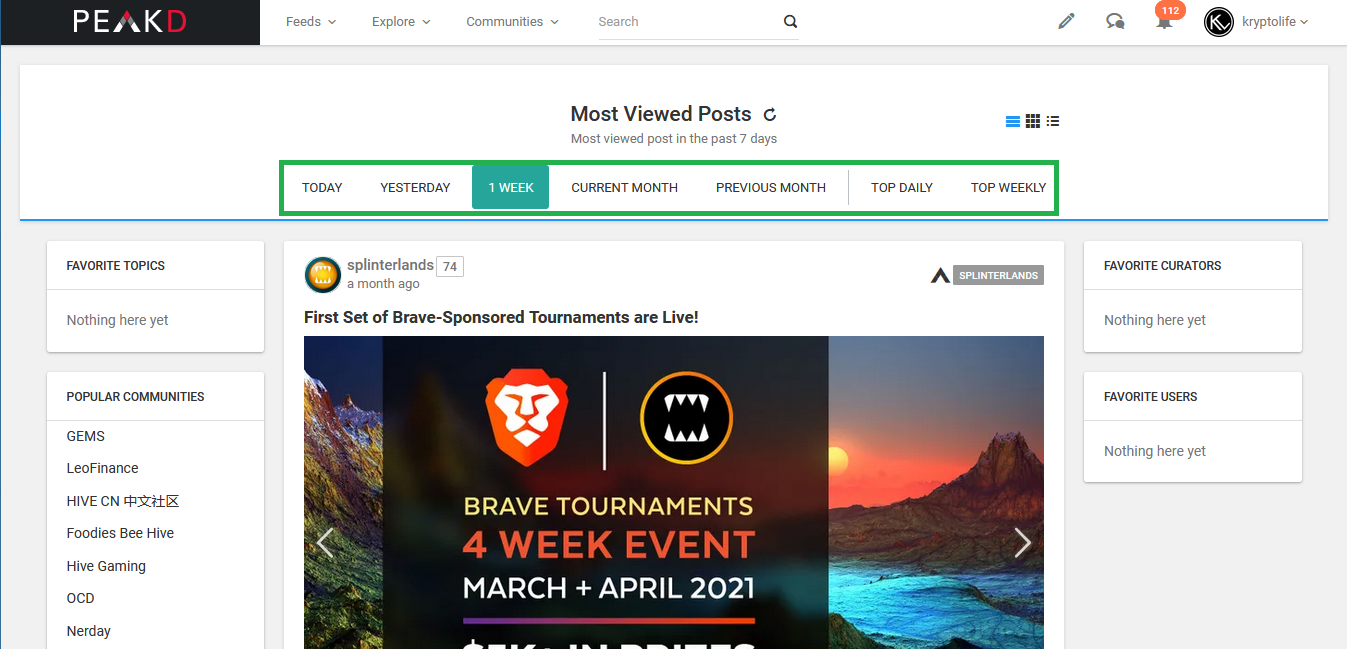Open the PeakD home logo

pyautogui.click(x=130, y=21)
